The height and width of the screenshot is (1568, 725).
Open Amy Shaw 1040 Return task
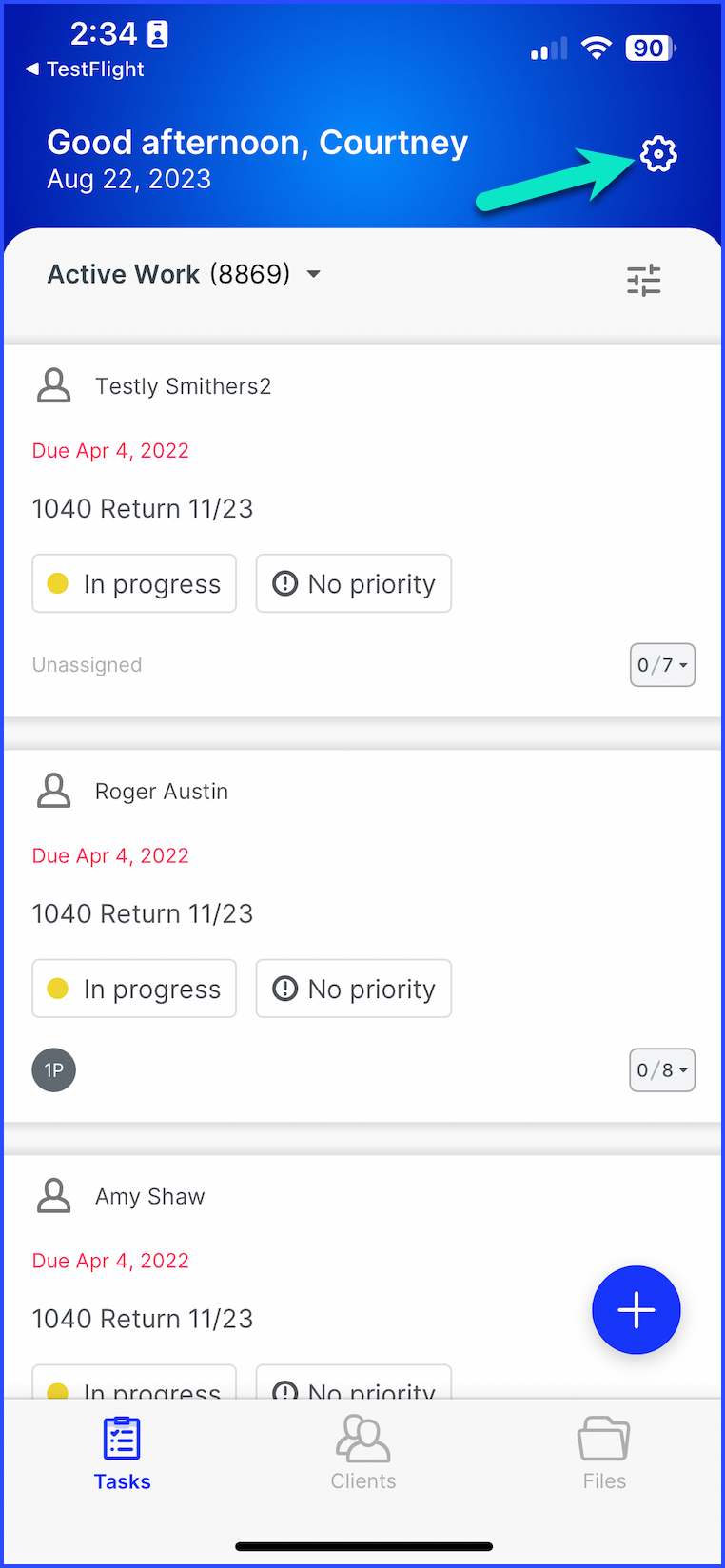pyautogui.click(x=143, y=1319)
